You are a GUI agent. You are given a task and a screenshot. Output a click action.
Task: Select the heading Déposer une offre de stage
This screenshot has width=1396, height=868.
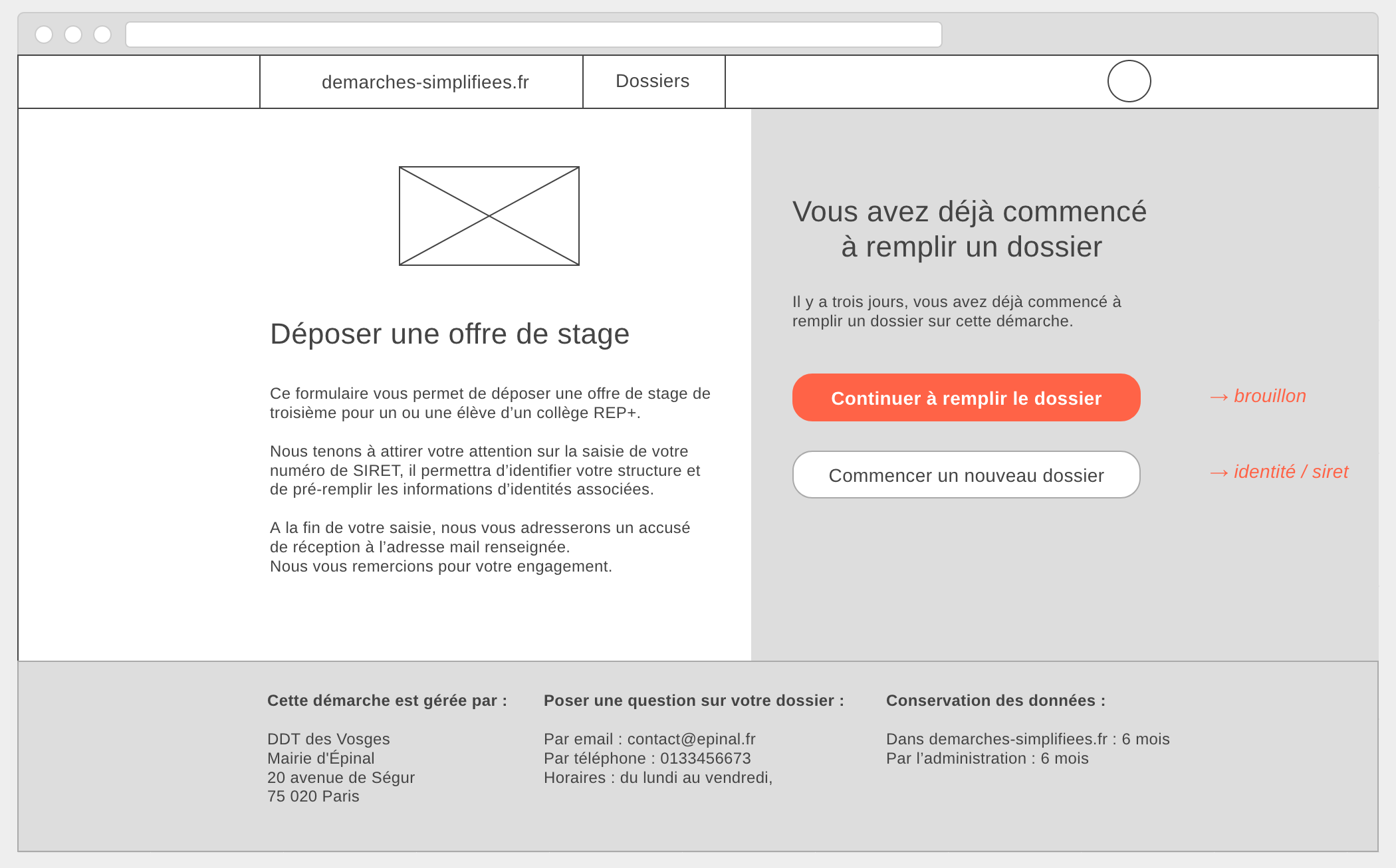click(449, 334)
